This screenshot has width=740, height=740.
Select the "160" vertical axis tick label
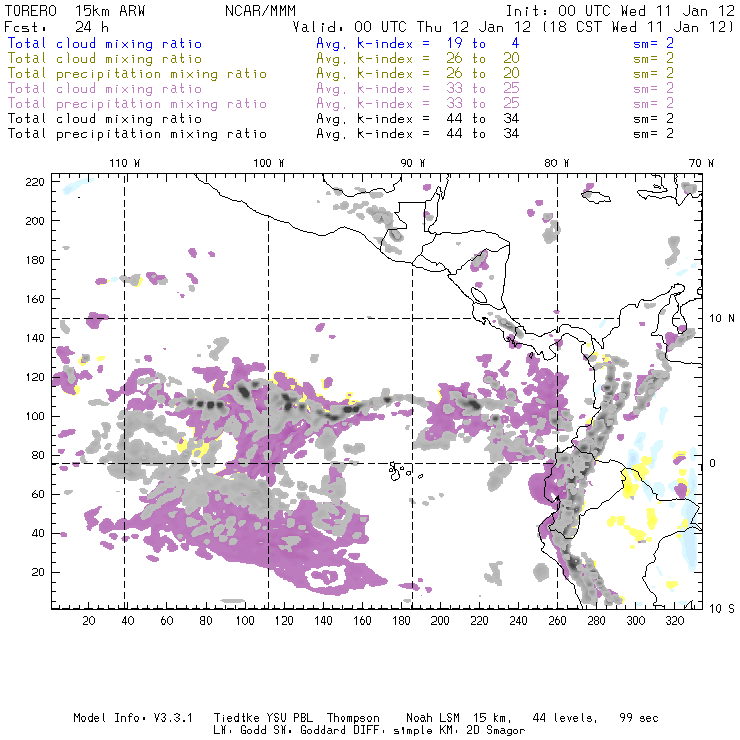[35, 299]
